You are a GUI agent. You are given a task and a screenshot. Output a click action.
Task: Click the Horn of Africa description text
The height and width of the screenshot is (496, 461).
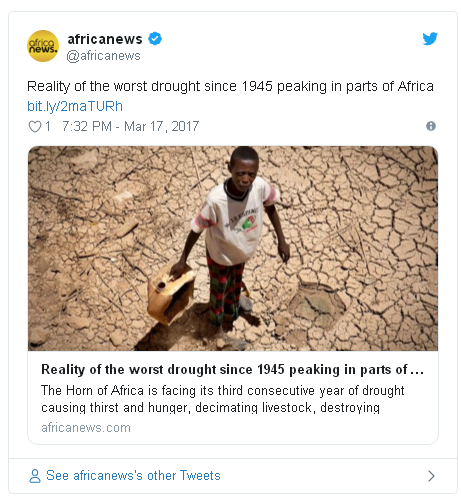click(x=223, y=399)
